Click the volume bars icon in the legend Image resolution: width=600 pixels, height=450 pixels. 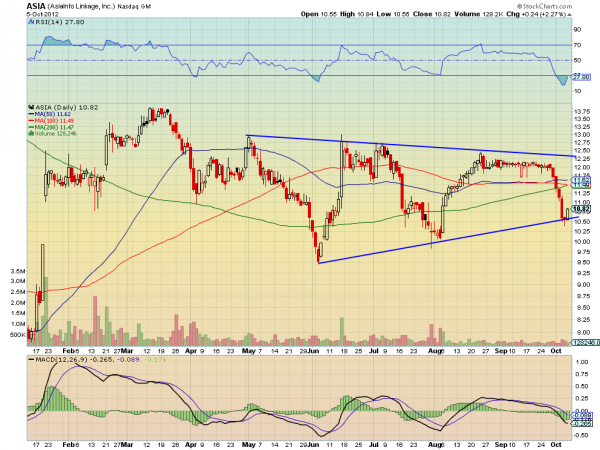click(31, 134)
